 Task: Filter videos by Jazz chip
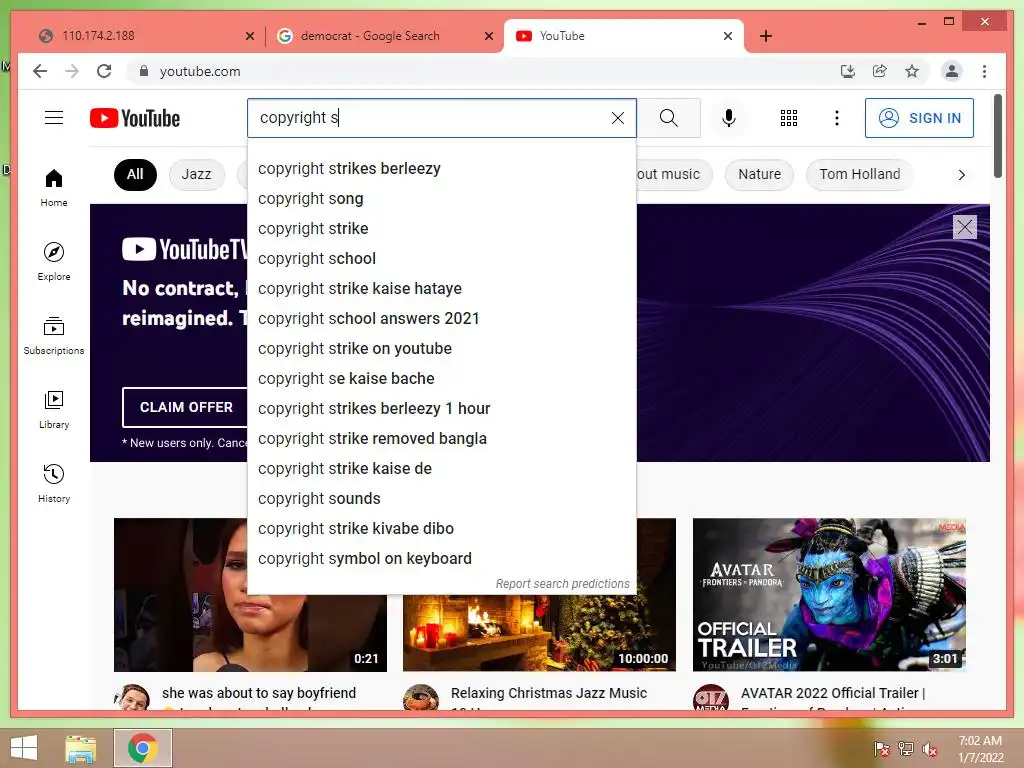pos(197,174)
